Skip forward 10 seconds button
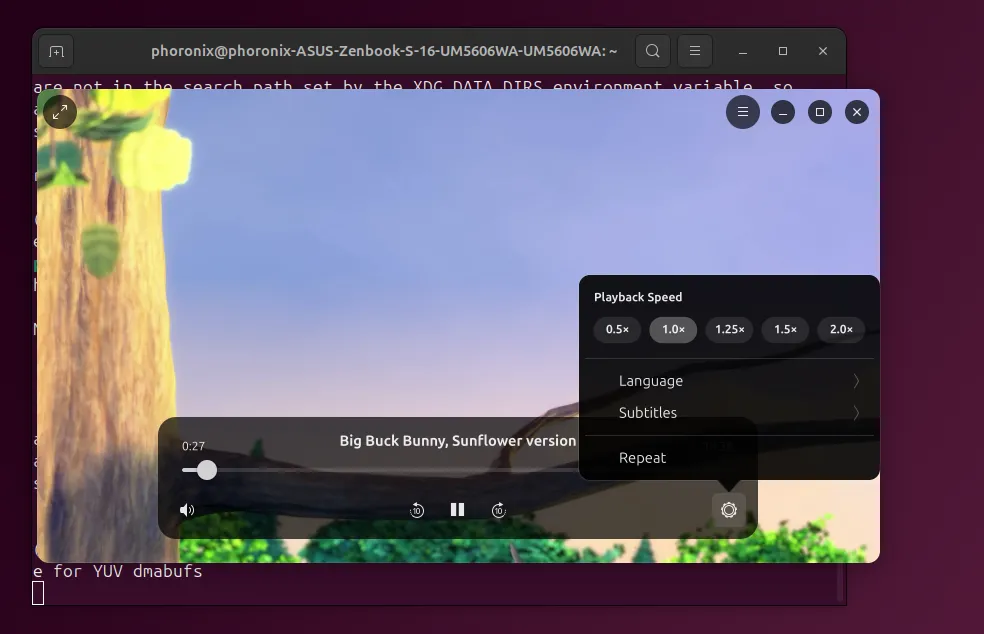Image resolution: width=984 pixels, height=634 pixels. pos(498,510)
